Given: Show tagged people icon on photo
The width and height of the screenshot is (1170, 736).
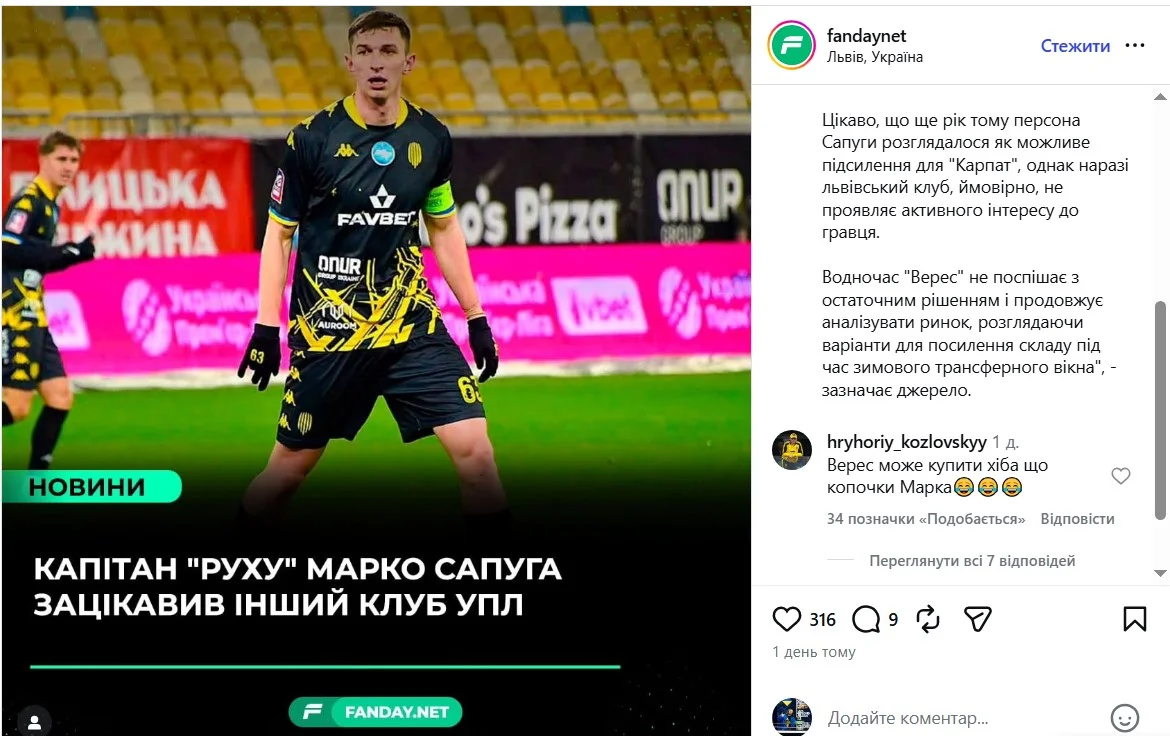Looking at the screenshot, I should pyautogui.click(x=34, y=721).
